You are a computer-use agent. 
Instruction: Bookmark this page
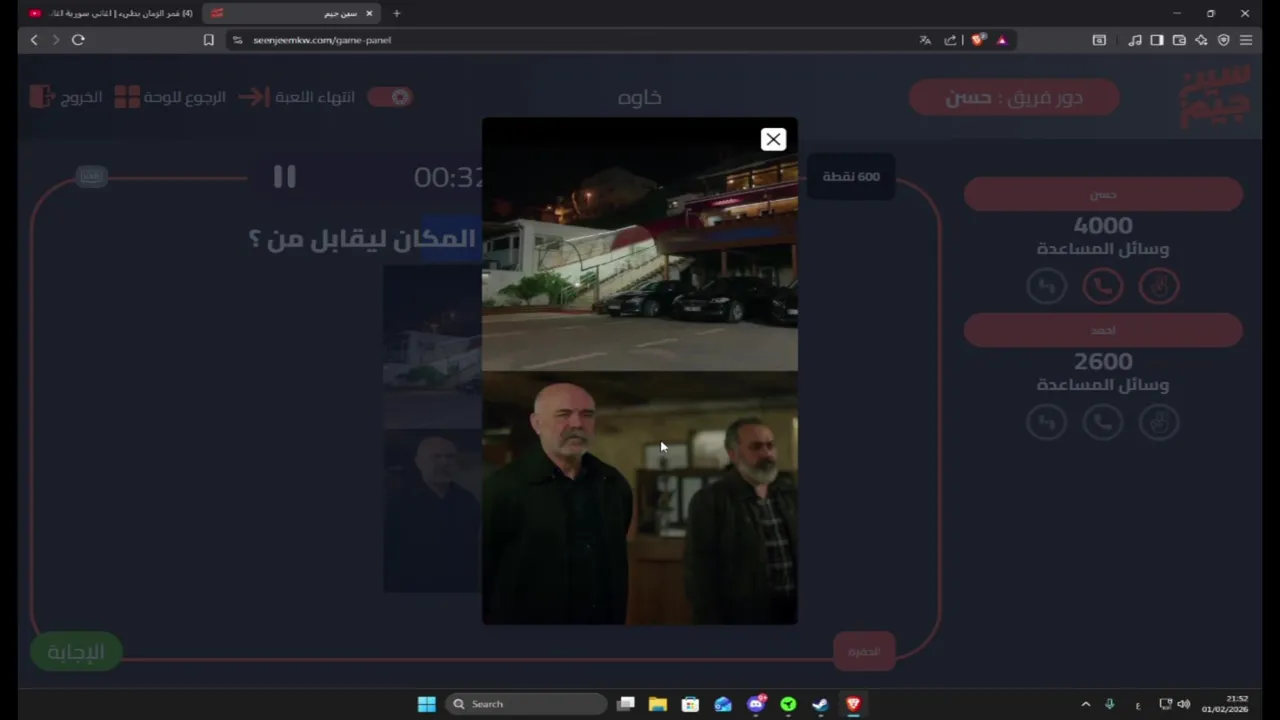(x=209, y=40)
